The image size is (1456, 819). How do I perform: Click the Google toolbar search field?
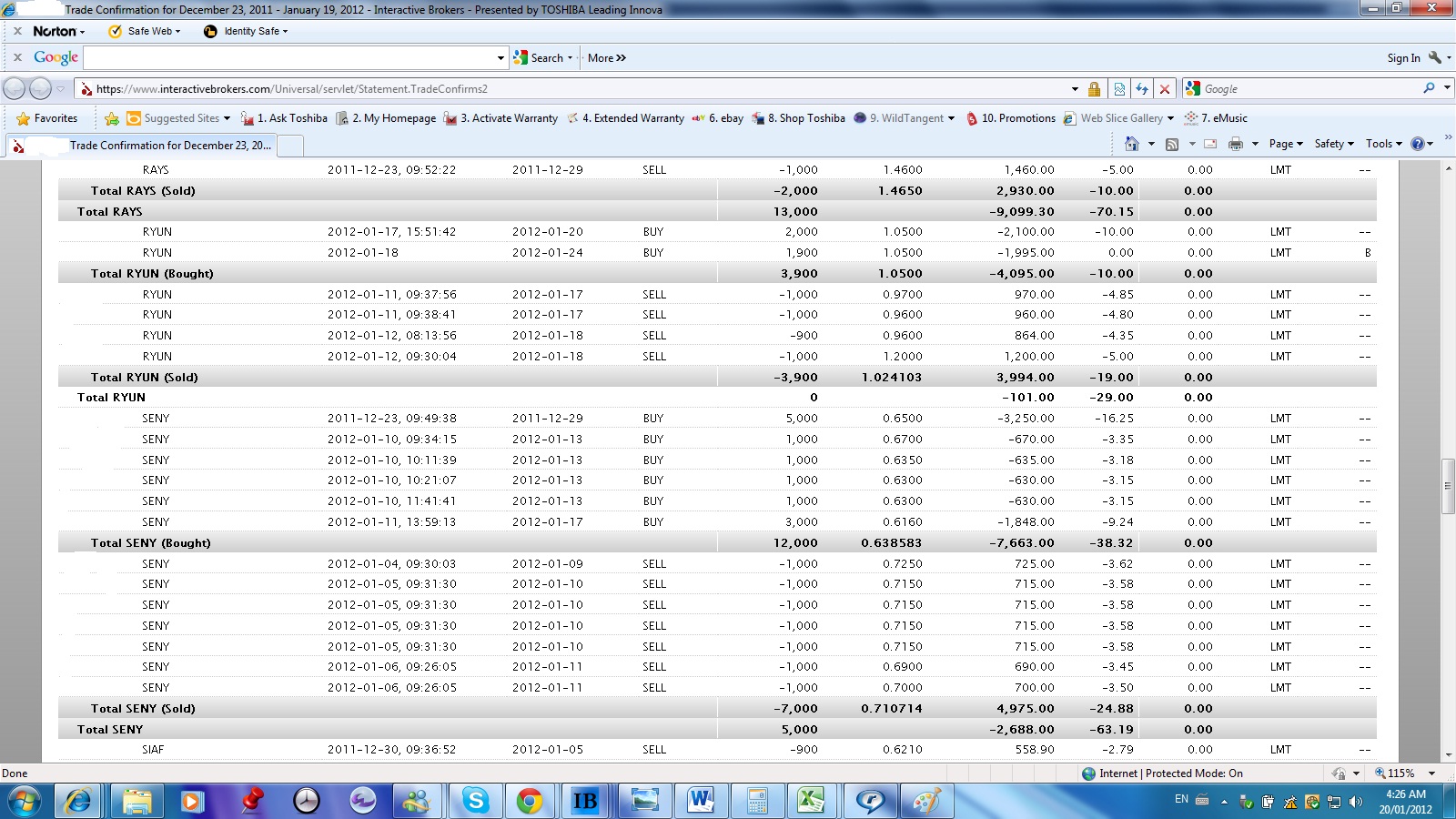pos(289,57)
